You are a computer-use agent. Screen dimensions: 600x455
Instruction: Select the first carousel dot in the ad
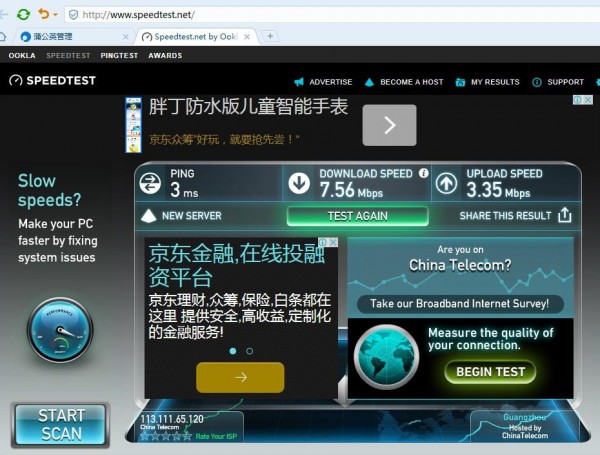point(233,351)
